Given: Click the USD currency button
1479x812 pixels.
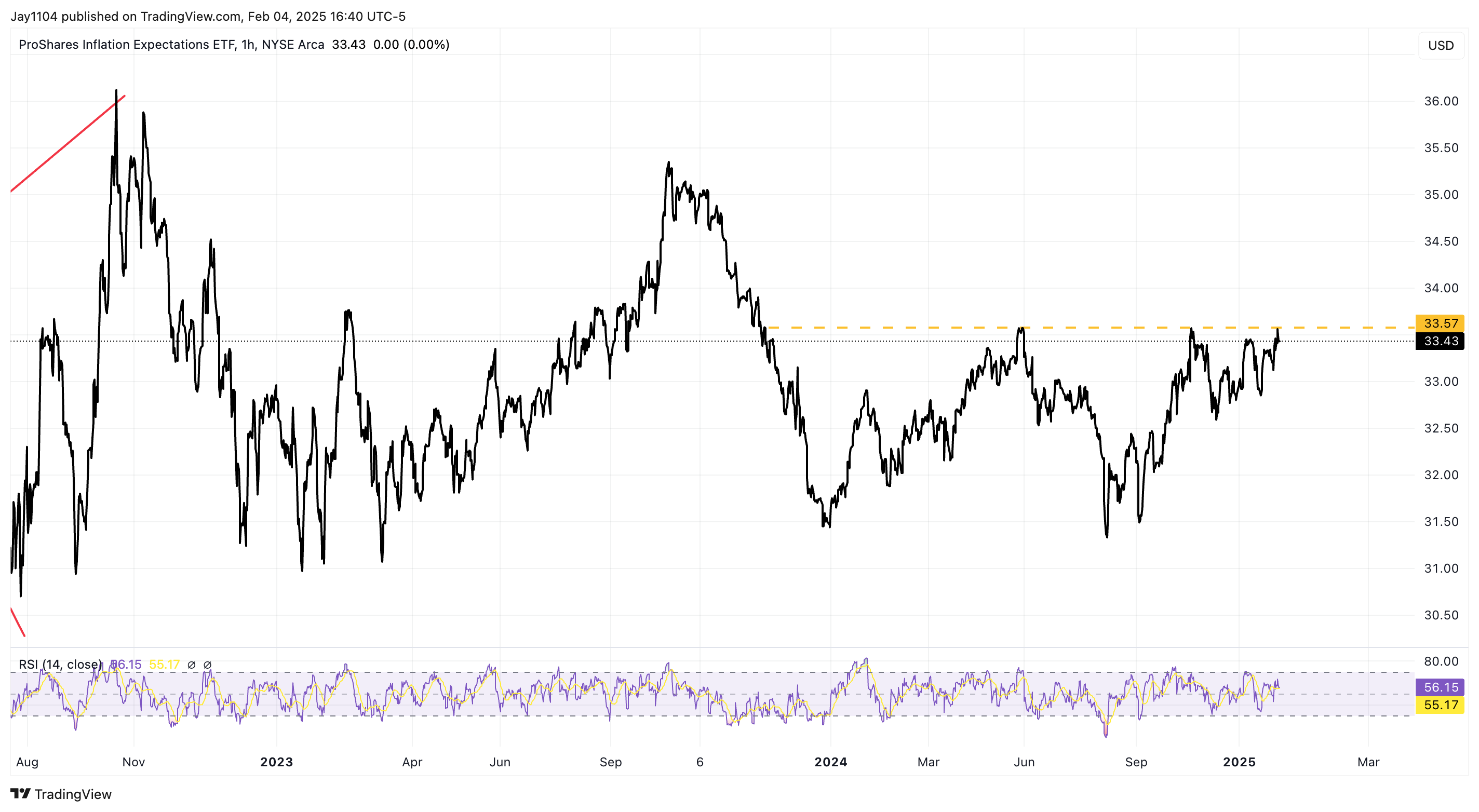Looking at the screenshot, I should tap(1441, 45).
